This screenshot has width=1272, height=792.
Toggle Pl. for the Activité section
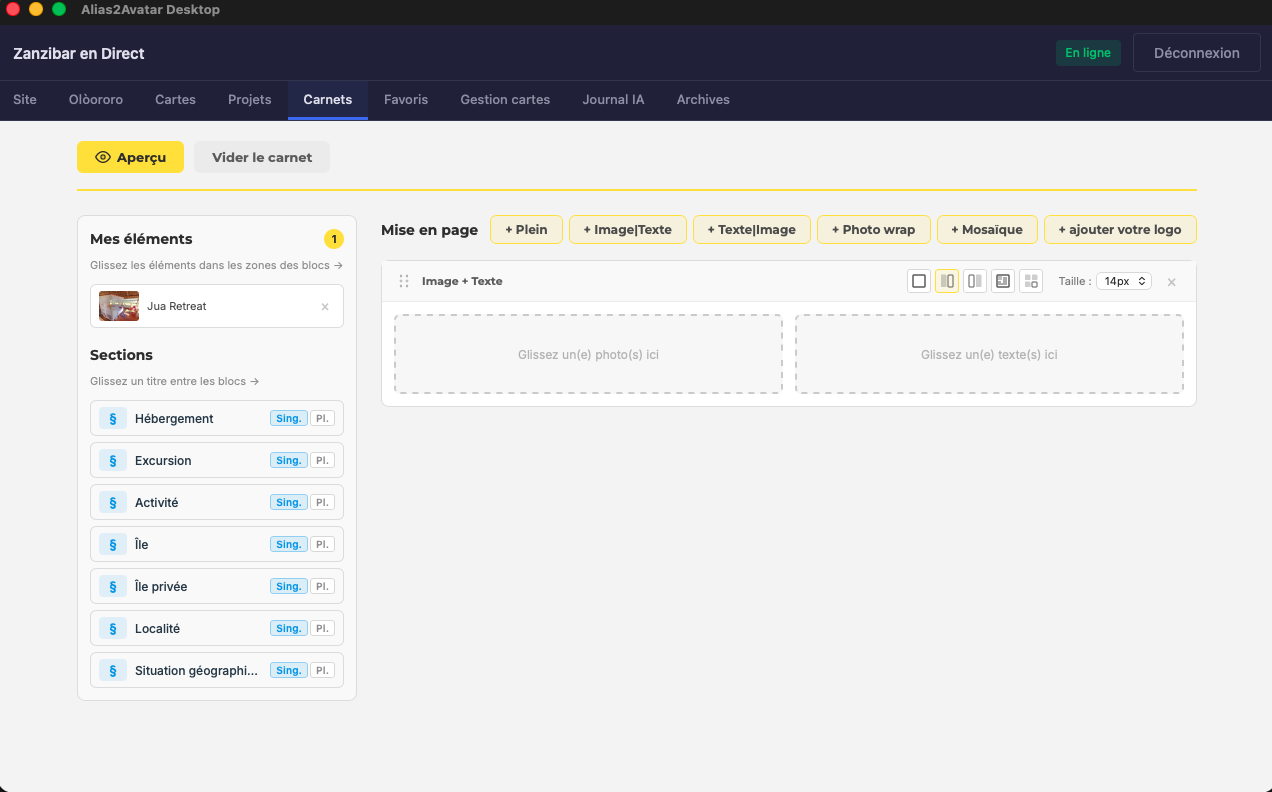pos(322,502)
